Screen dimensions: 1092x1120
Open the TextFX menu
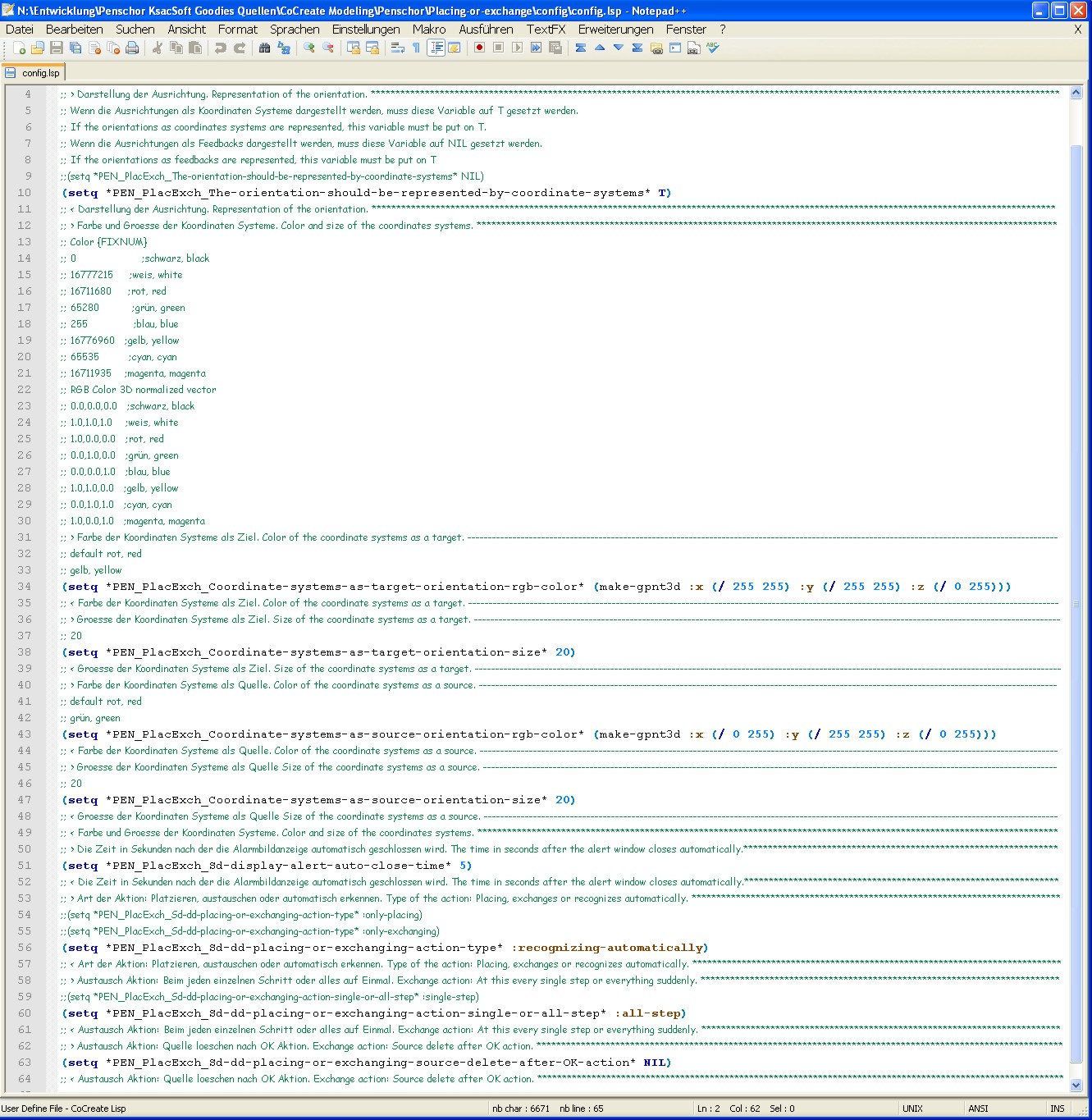click(x=546, y=30)
